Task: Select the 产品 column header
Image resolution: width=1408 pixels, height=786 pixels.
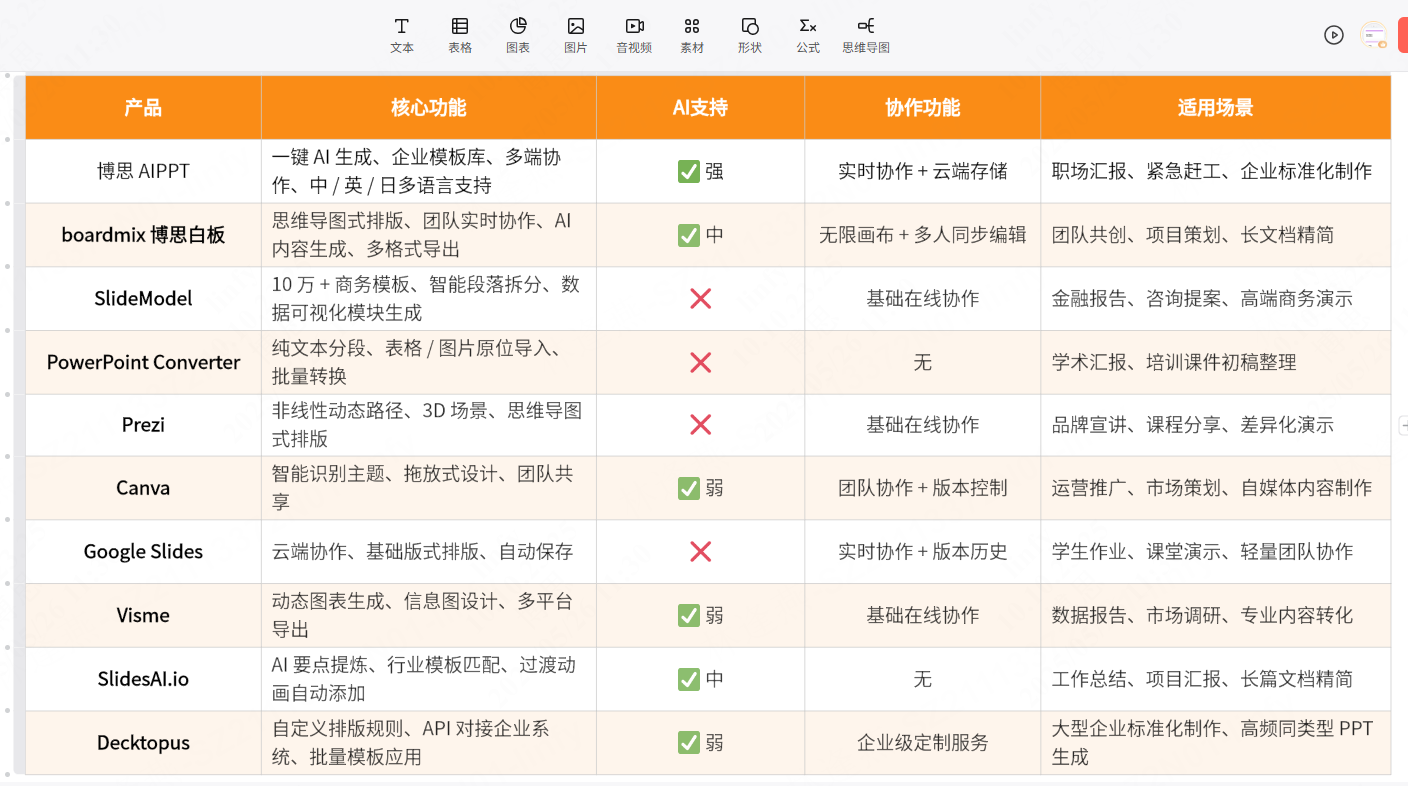Action: click(x=143, y=108)
